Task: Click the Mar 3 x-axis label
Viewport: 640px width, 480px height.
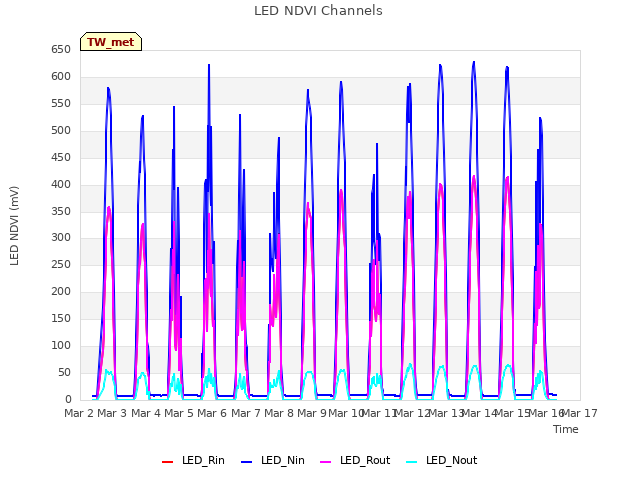Action: (112, 413)
